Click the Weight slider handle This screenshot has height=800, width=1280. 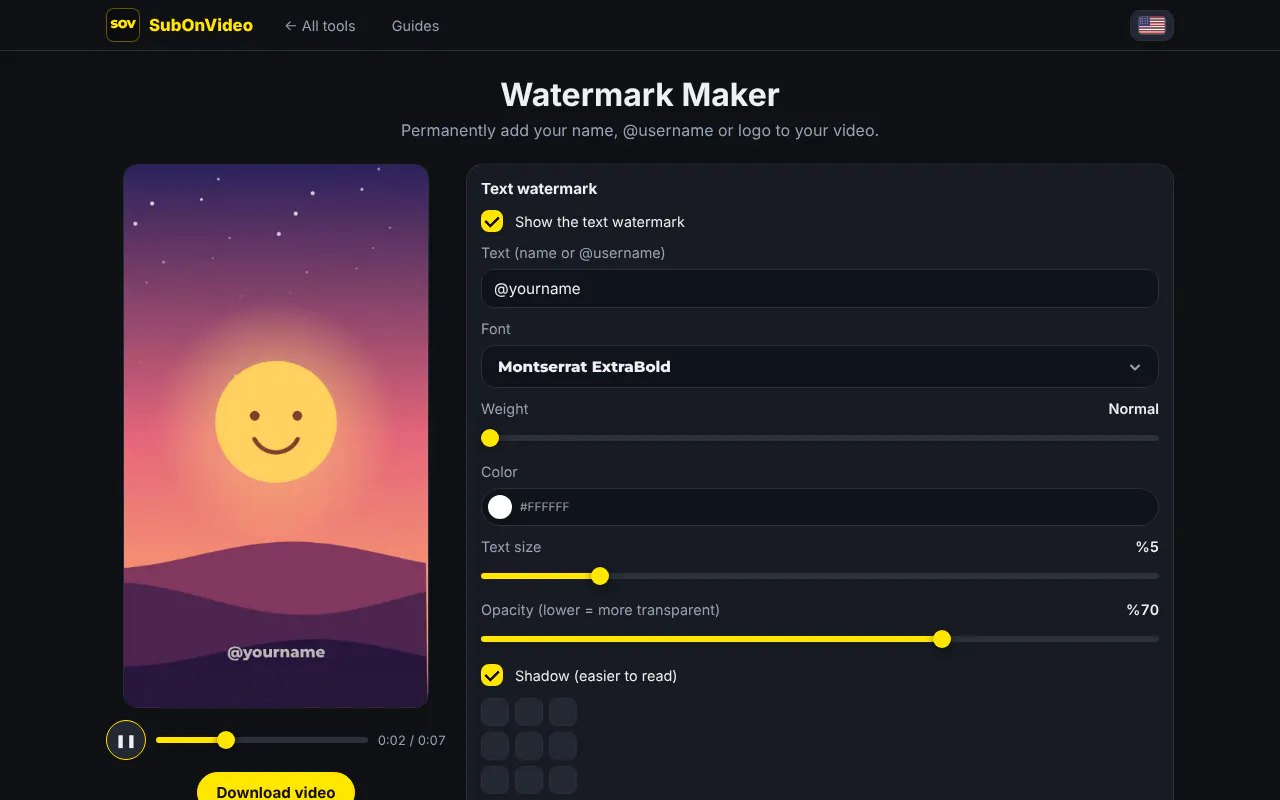[x=490, y=438]
